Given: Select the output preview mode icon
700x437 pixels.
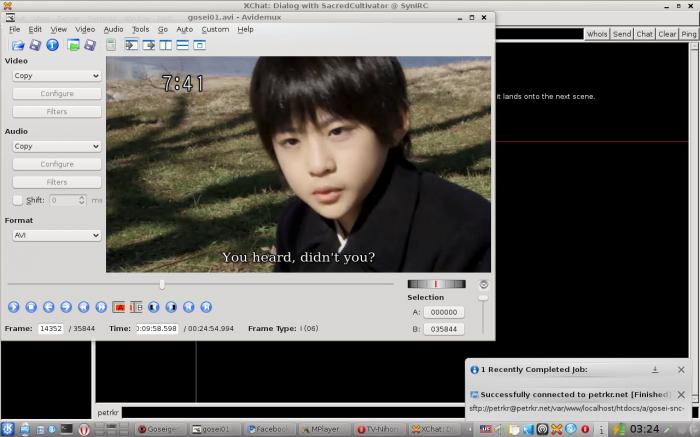Looking at the screenshot, I should tap(148, 45).
